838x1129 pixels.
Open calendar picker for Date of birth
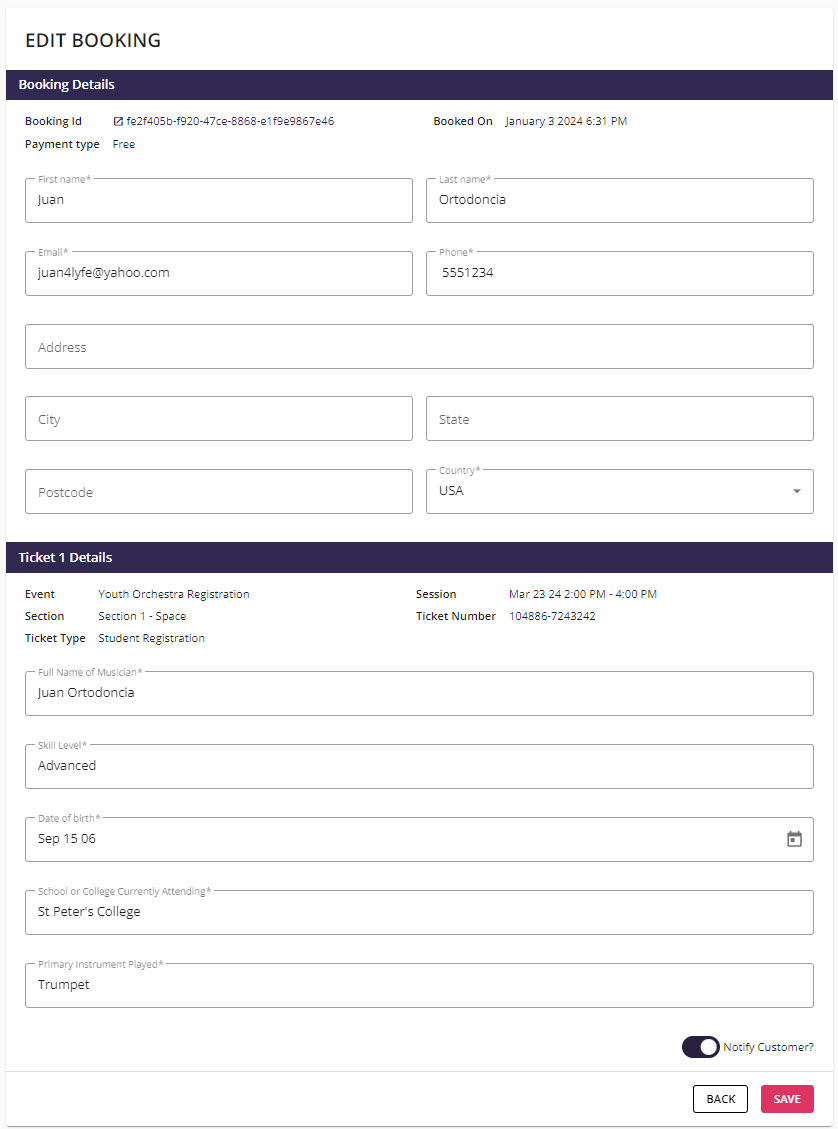tap(794, 839)
